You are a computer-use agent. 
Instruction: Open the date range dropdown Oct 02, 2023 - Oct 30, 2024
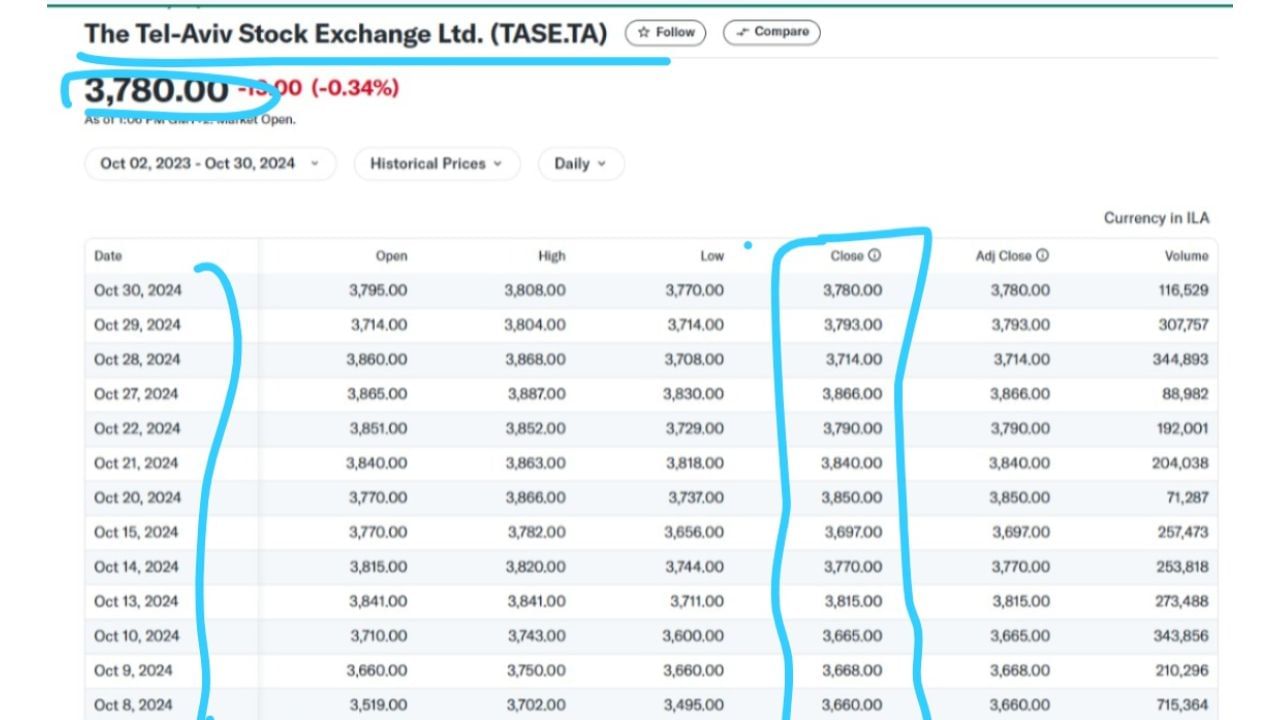click(210, 164)
